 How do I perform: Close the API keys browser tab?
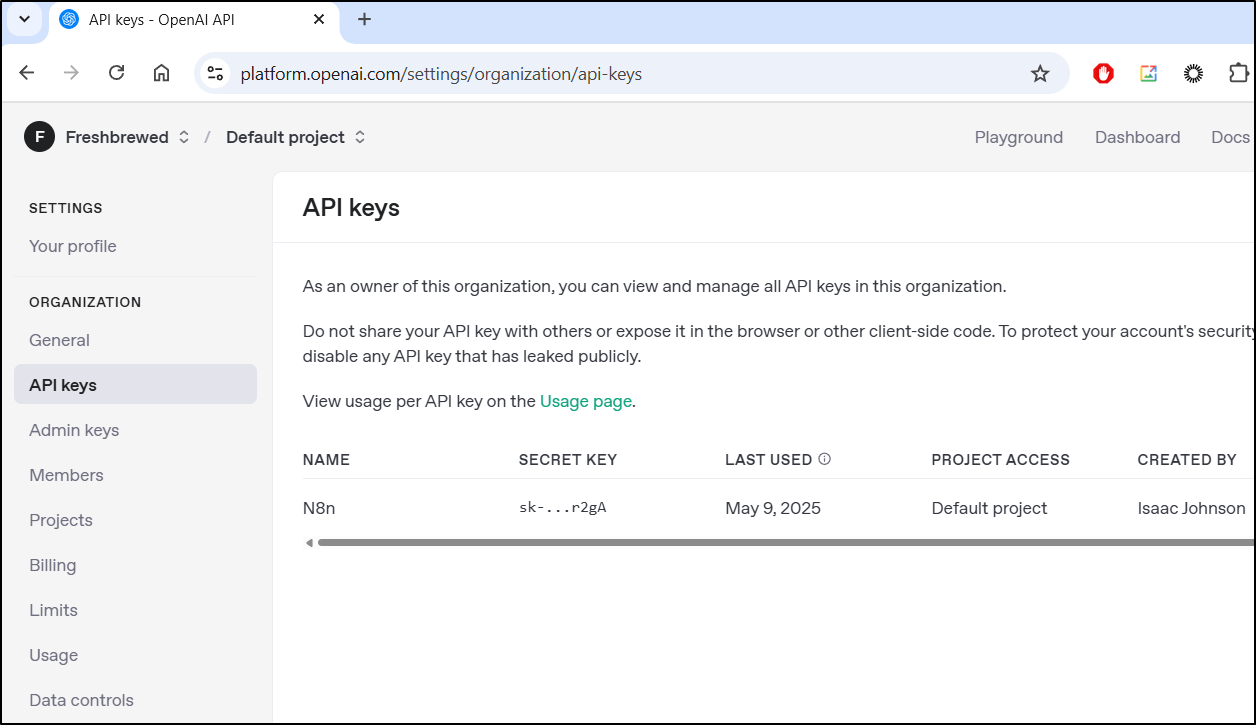(319, 19)
